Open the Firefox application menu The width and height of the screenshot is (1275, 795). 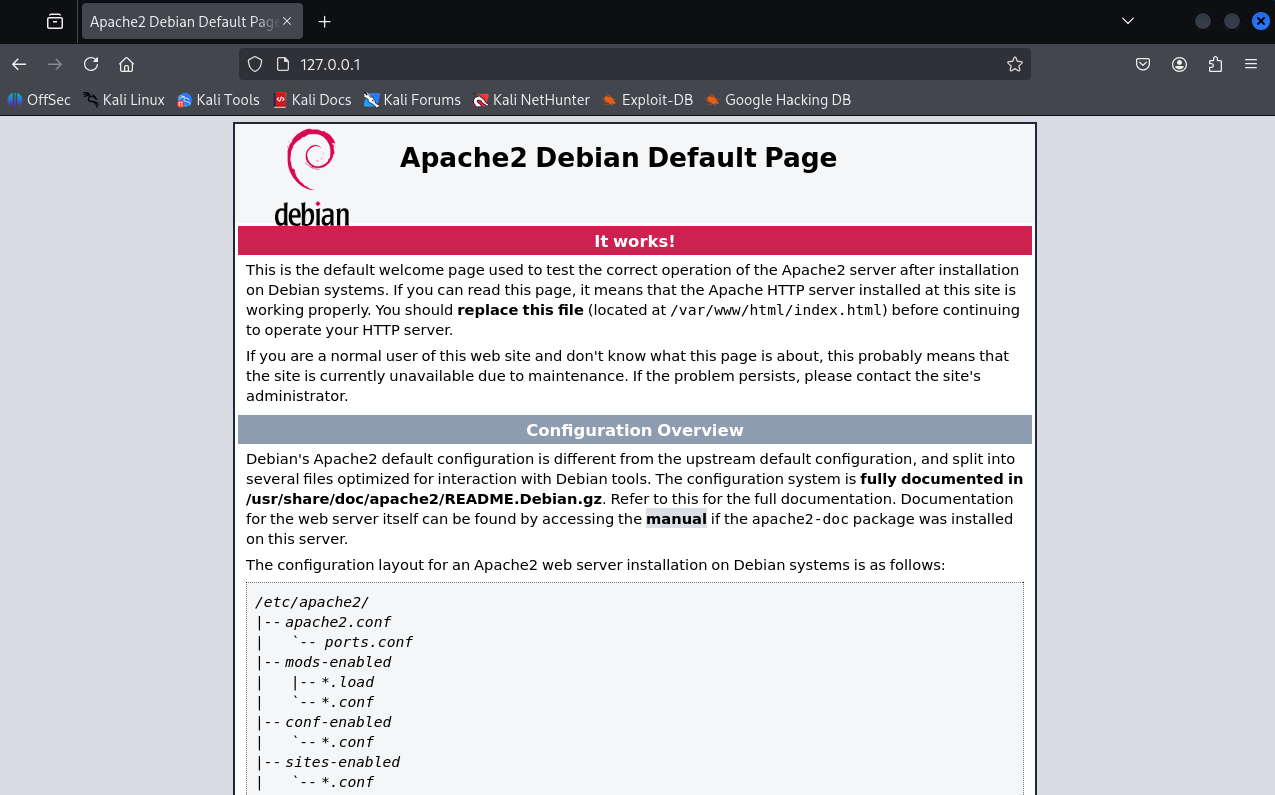pyautogui.click(x=1251, y=64)
